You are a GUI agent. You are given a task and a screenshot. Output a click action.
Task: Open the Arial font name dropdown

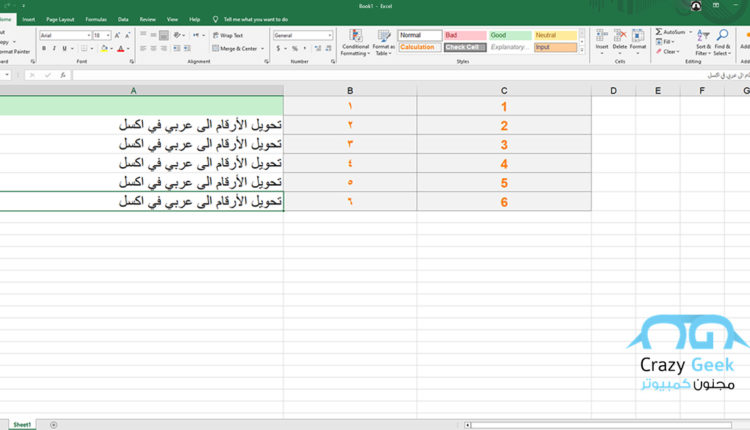[88, 35]
